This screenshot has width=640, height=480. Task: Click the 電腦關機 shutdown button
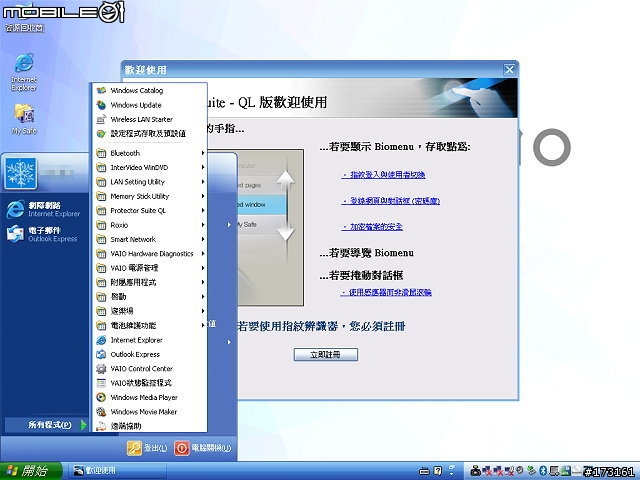(202, 448)
